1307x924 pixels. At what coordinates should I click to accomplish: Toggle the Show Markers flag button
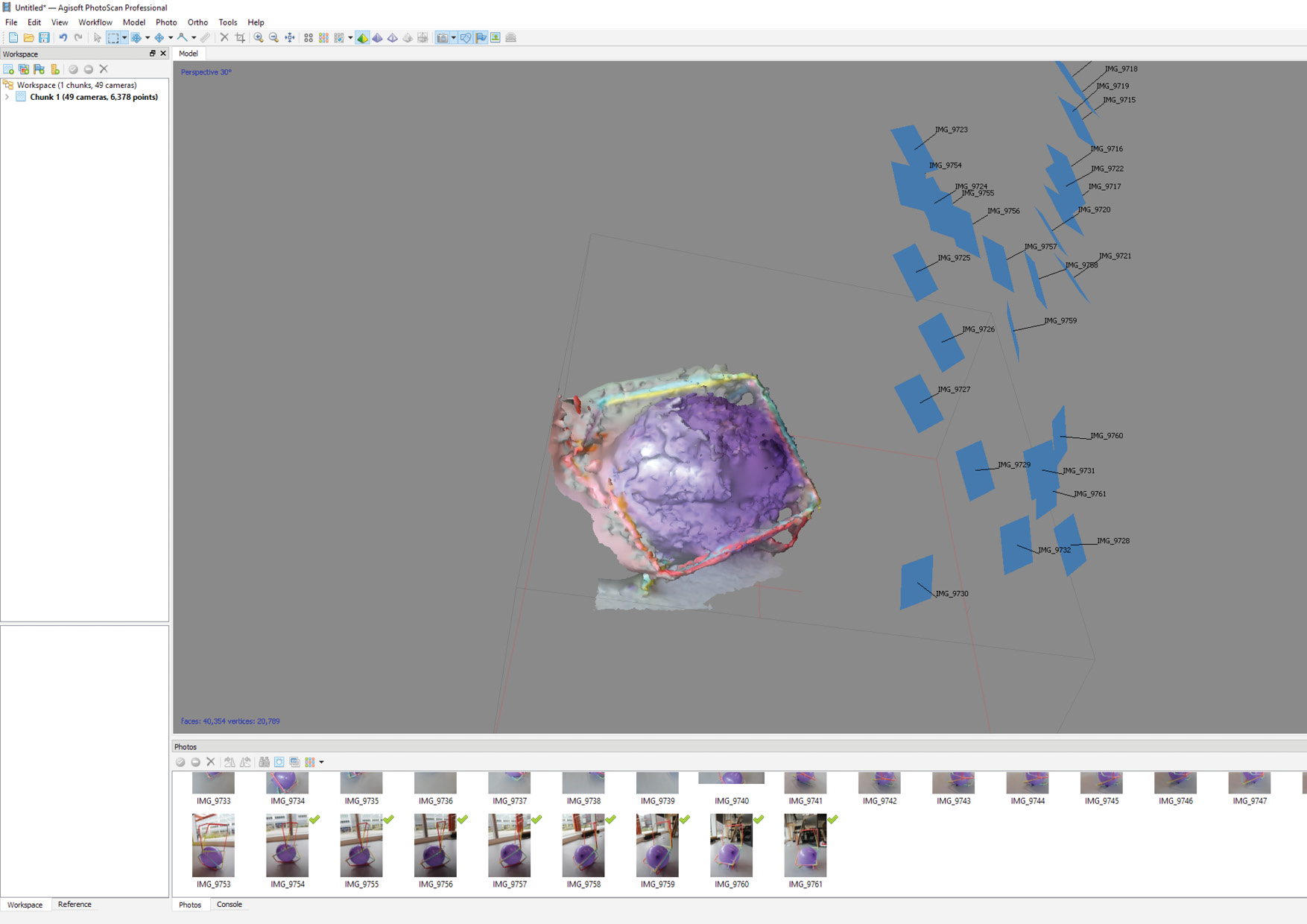(x=481, y=38)
